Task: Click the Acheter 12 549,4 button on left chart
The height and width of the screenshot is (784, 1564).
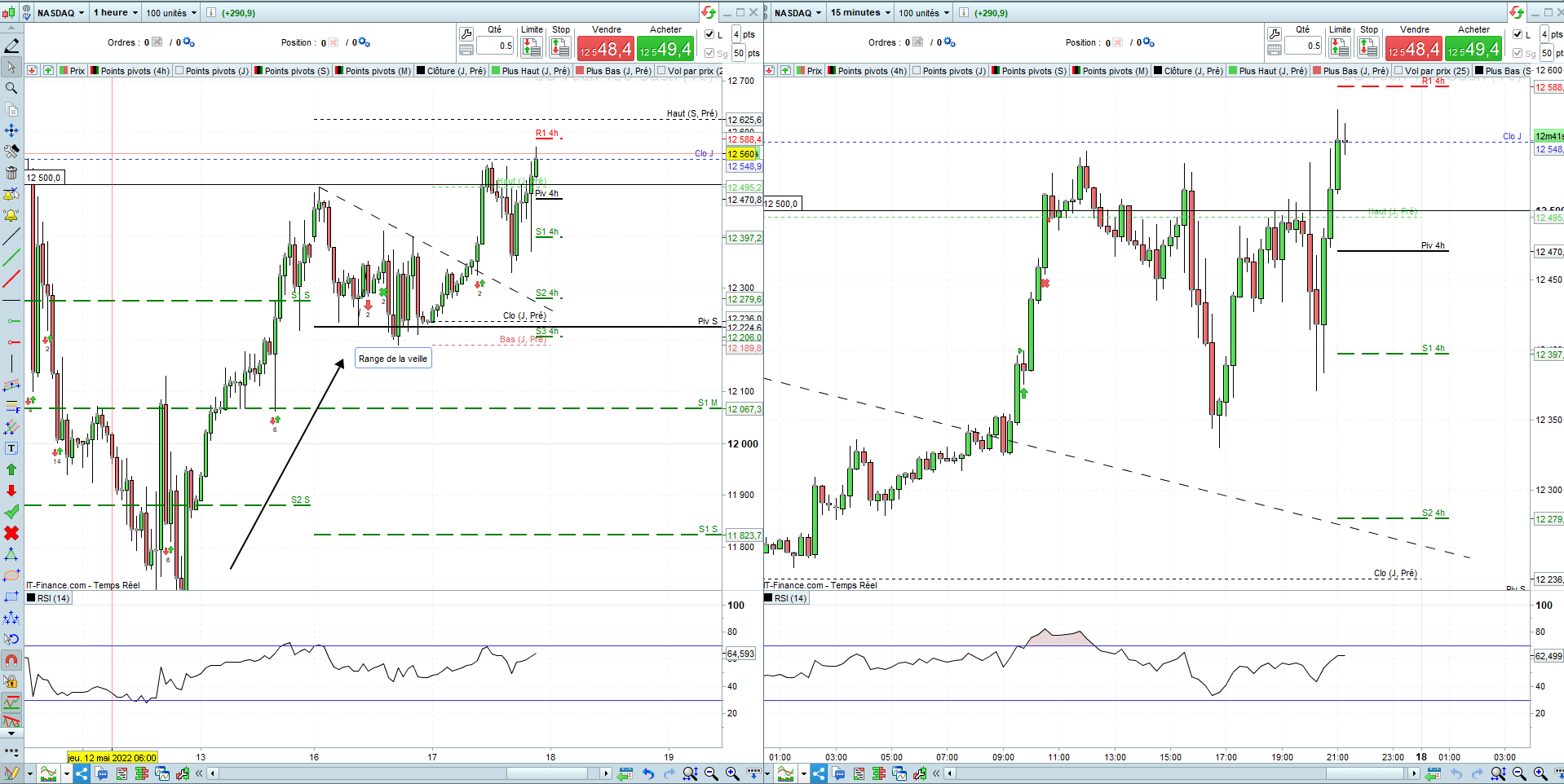Action: (x=665, y=49)
